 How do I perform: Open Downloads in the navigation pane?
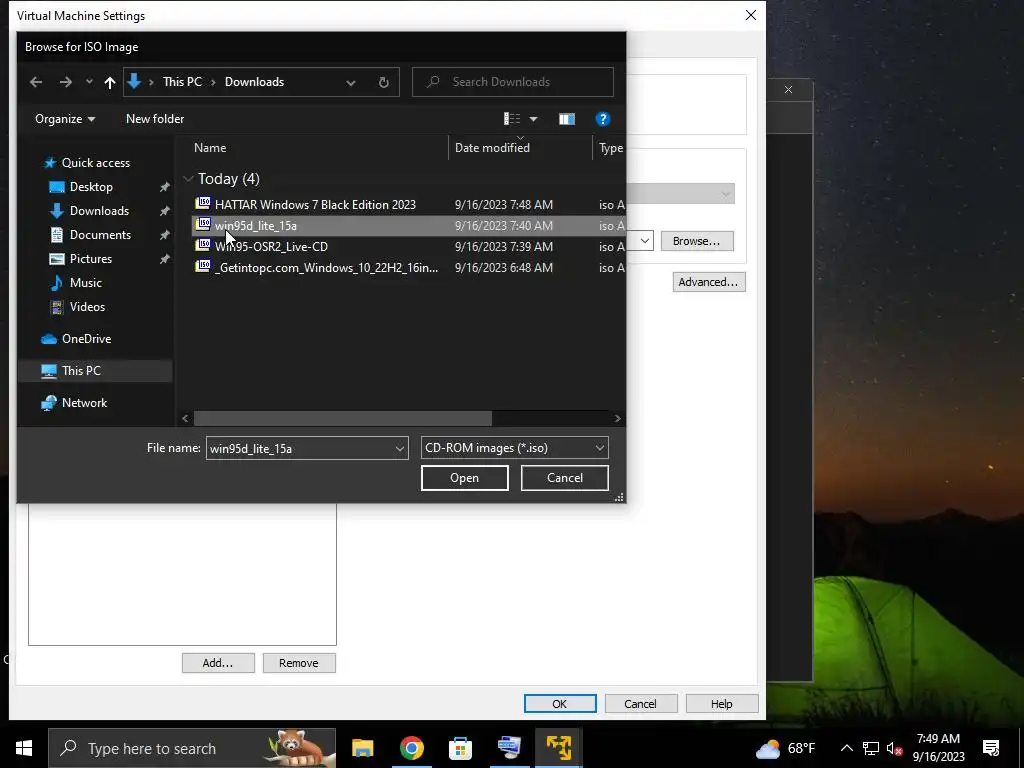click(99, 211)
